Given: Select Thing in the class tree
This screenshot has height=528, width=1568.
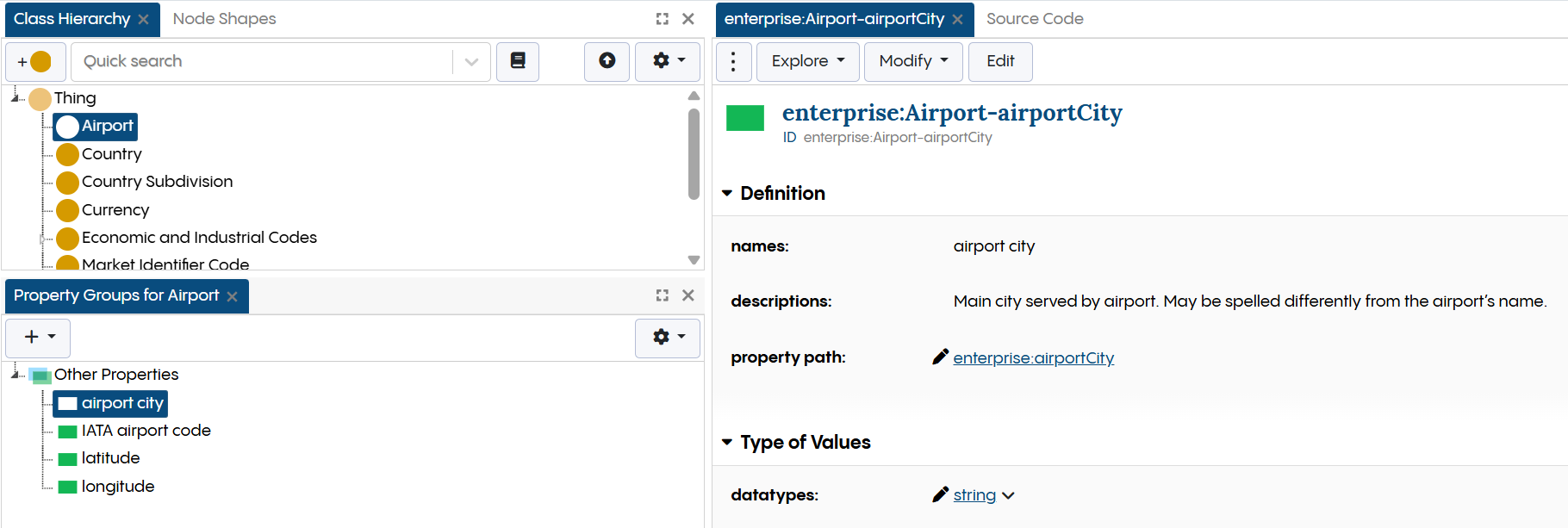Looking at the screenshot, I should 75,98.
